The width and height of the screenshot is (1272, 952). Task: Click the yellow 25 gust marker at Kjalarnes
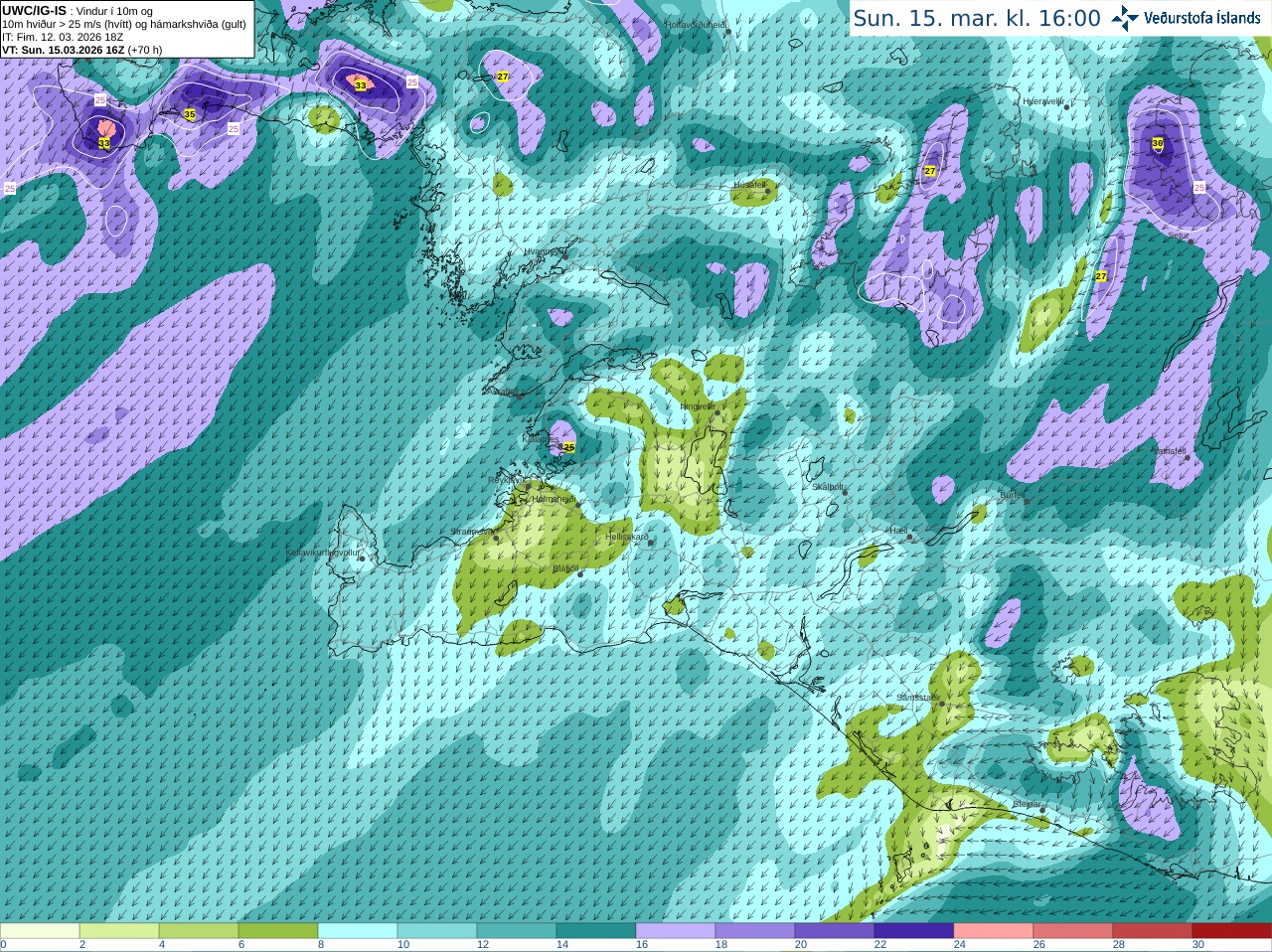point(569,447)
